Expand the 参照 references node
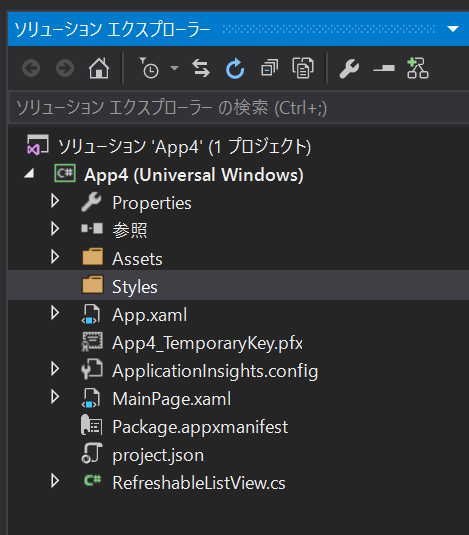469x535 pixels. pos(55,229)
